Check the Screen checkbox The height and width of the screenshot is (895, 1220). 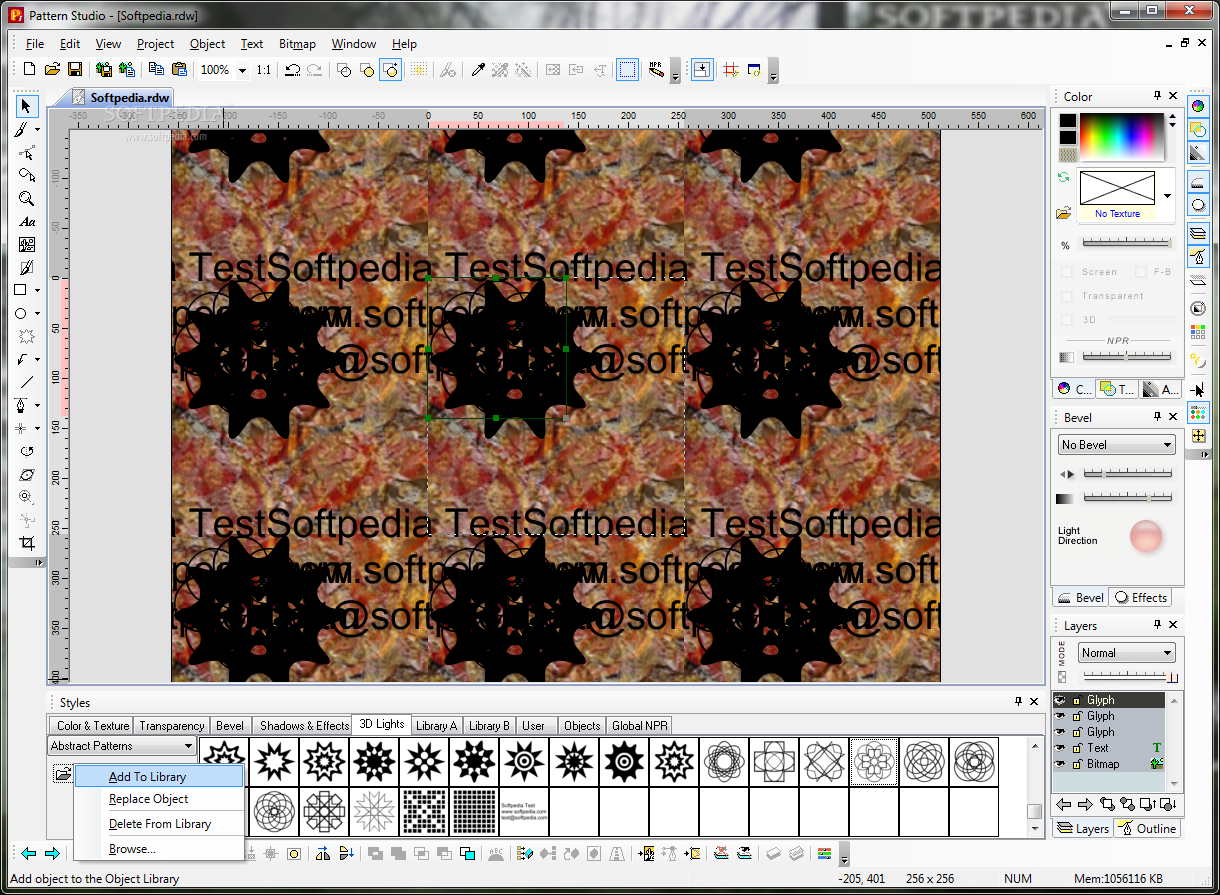(x=1067, y=272)
